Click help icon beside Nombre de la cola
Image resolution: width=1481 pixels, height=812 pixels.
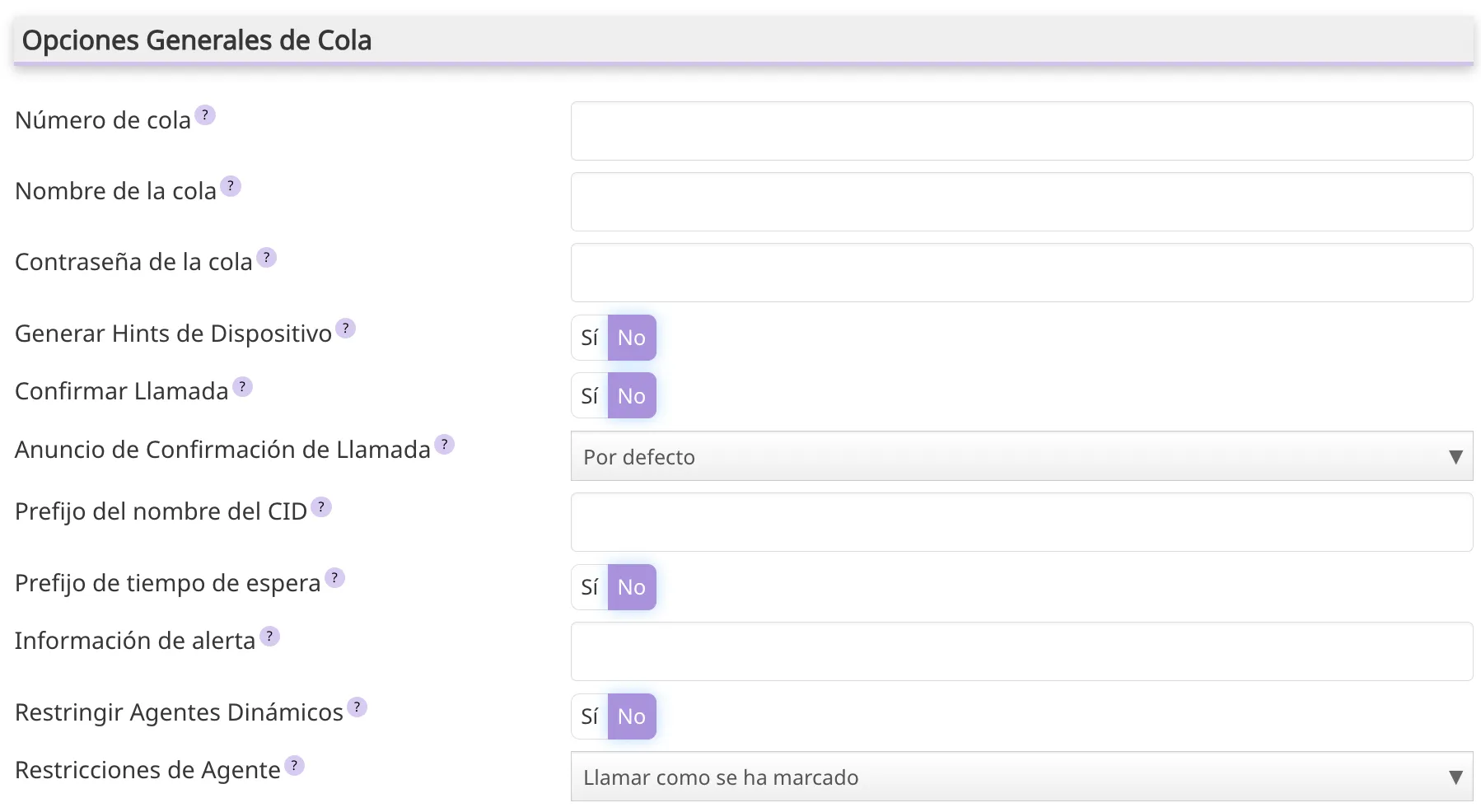coord(231,186)
